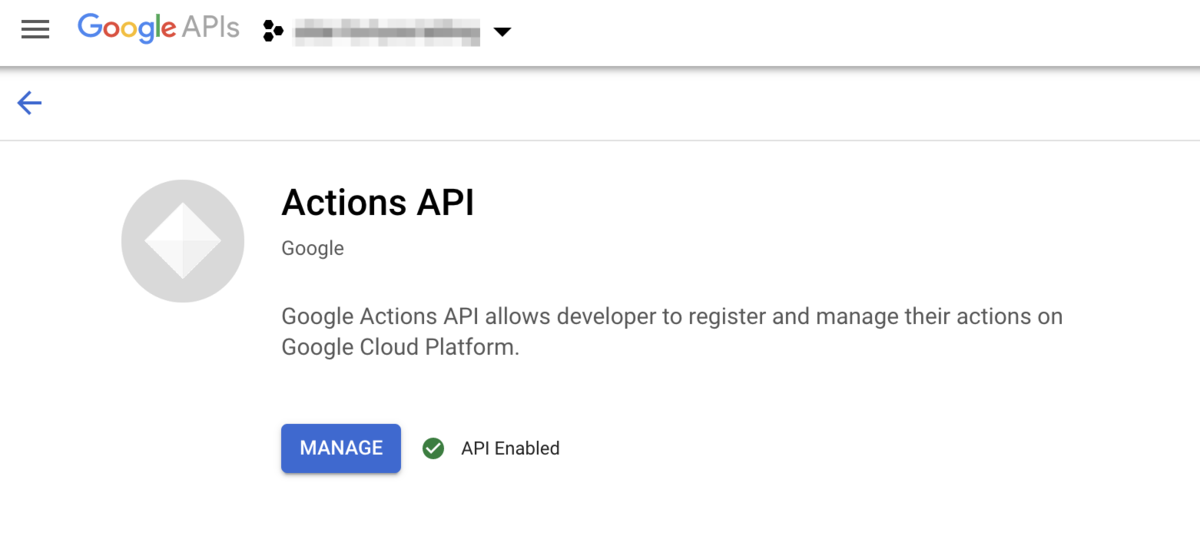Screen dimensions: 1200x559
Task: Open the hamburger navigation menu
Action: coord(35,30)
